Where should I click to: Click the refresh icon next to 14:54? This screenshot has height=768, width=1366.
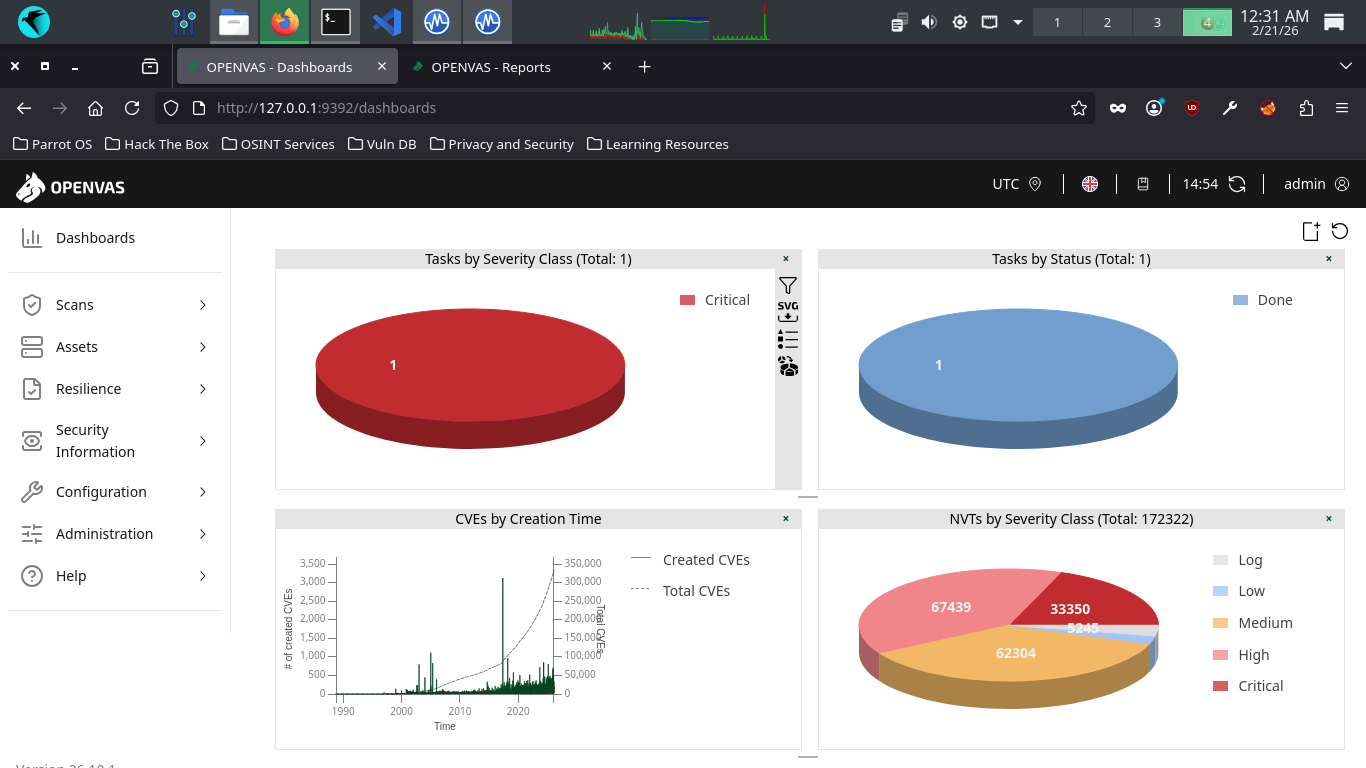[1237, 184]
